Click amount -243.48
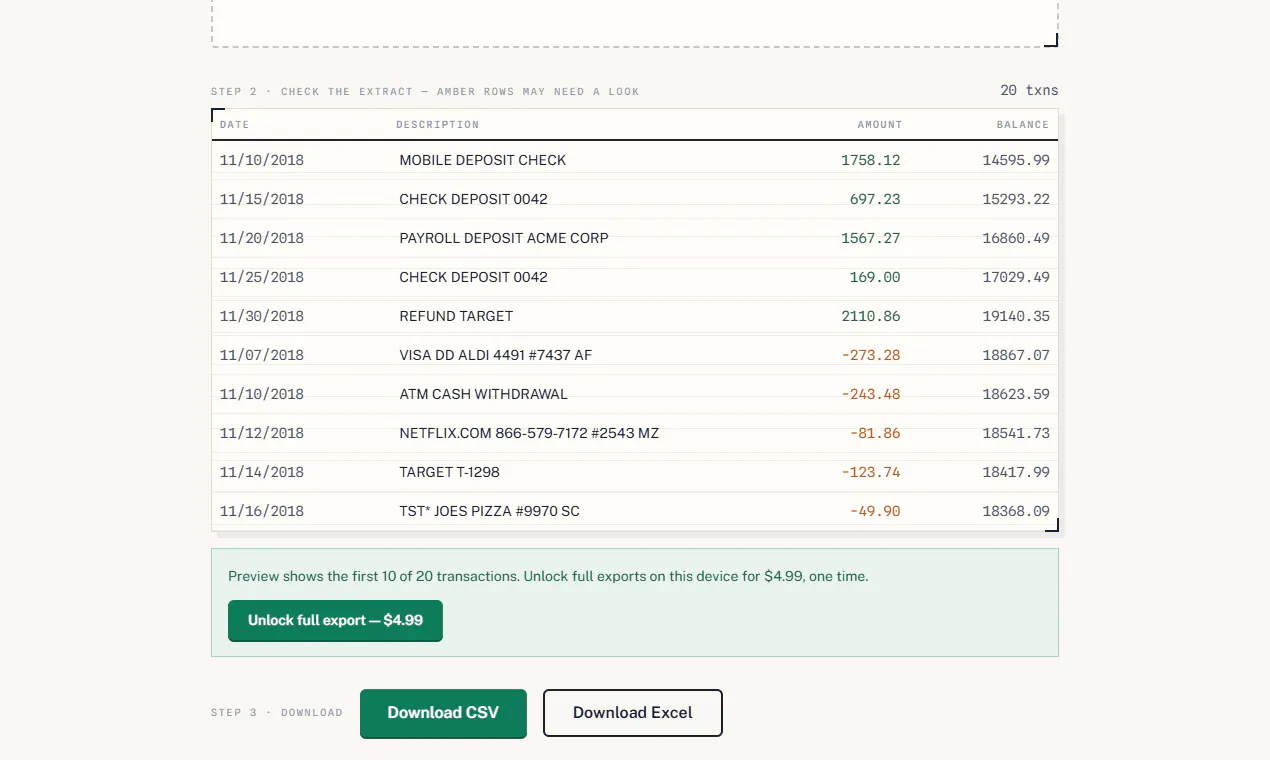The image size is (1270, 760). click(x=871, y=394)
